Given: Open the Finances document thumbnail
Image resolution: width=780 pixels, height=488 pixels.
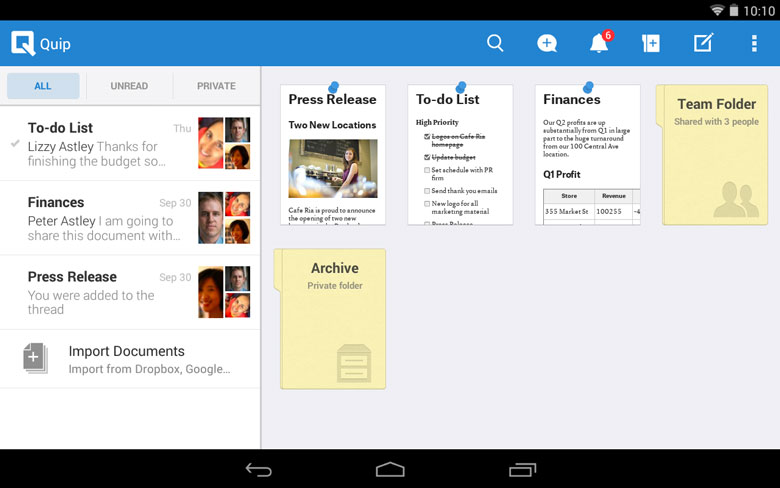Looking at the screenshot, I should pos(587,155).
